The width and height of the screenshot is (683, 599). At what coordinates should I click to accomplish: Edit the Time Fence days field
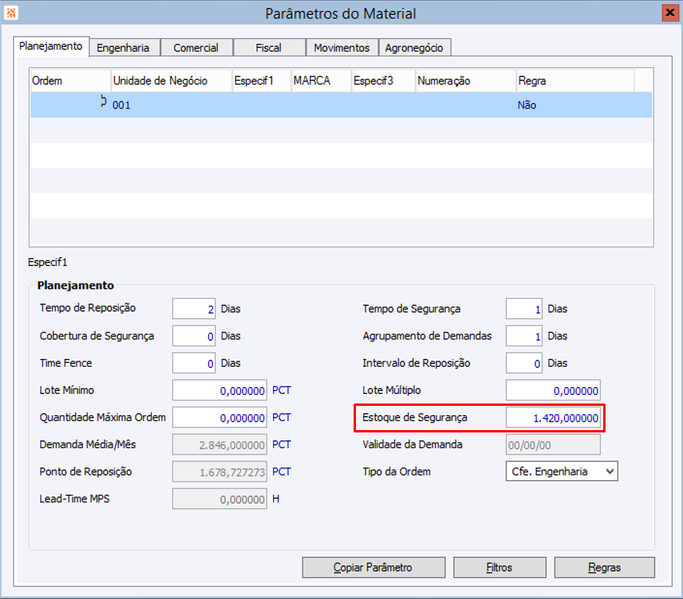pyautogui.click(x=194, y=363)
